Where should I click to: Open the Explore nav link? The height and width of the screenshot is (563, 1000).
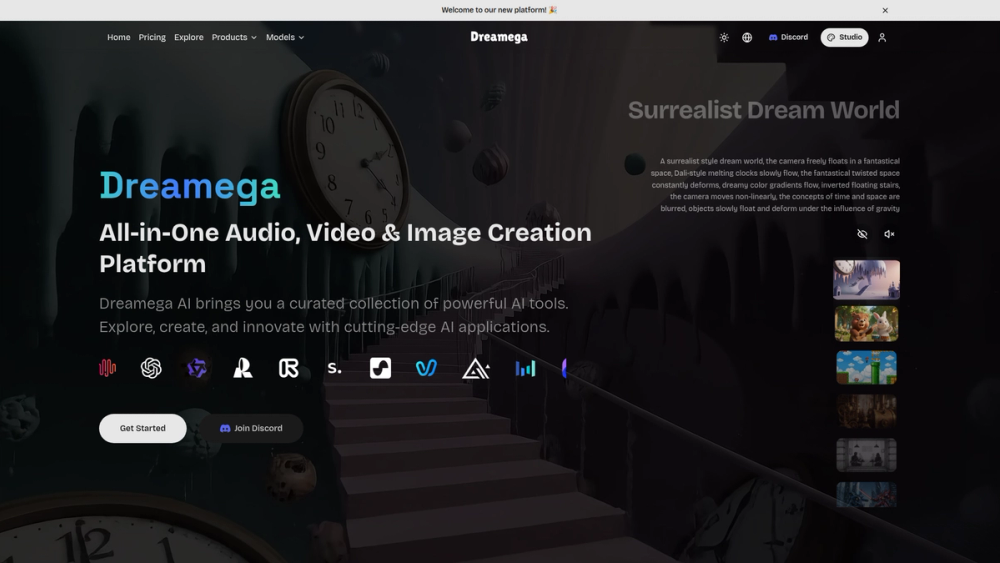point(189,38)
